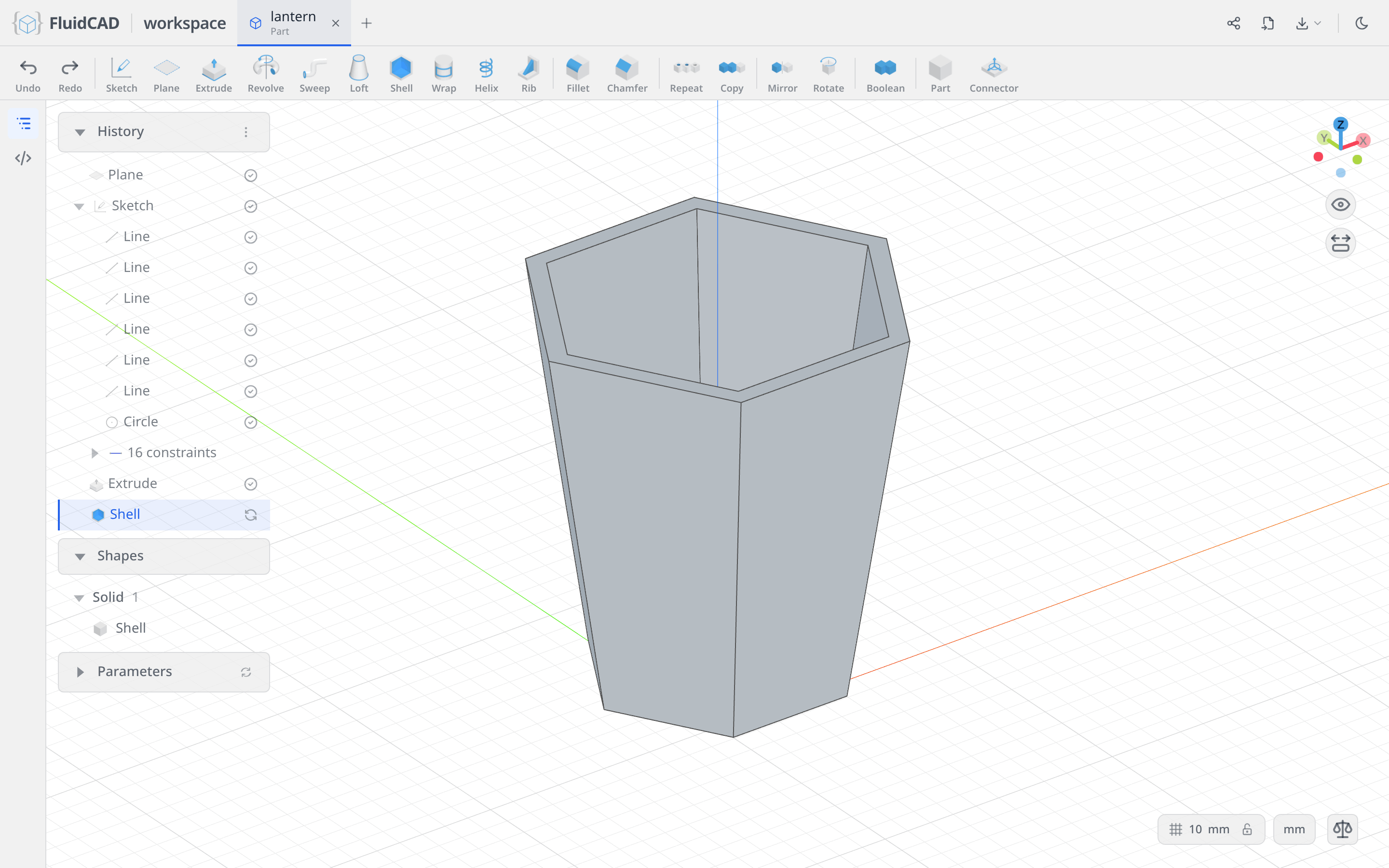Use the Rotate tool

828,74
